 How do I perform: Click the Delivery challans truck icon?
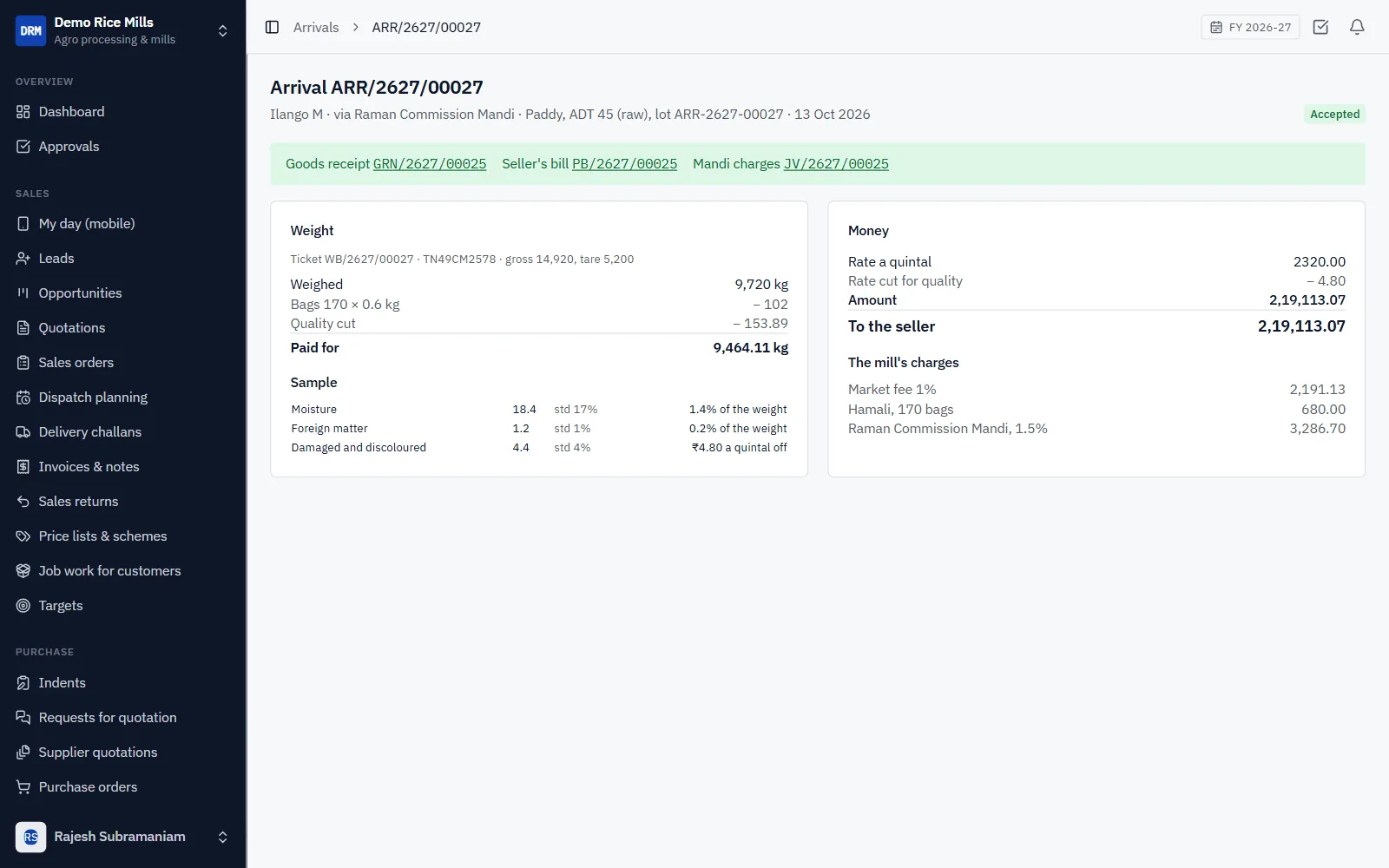(23, 432)
